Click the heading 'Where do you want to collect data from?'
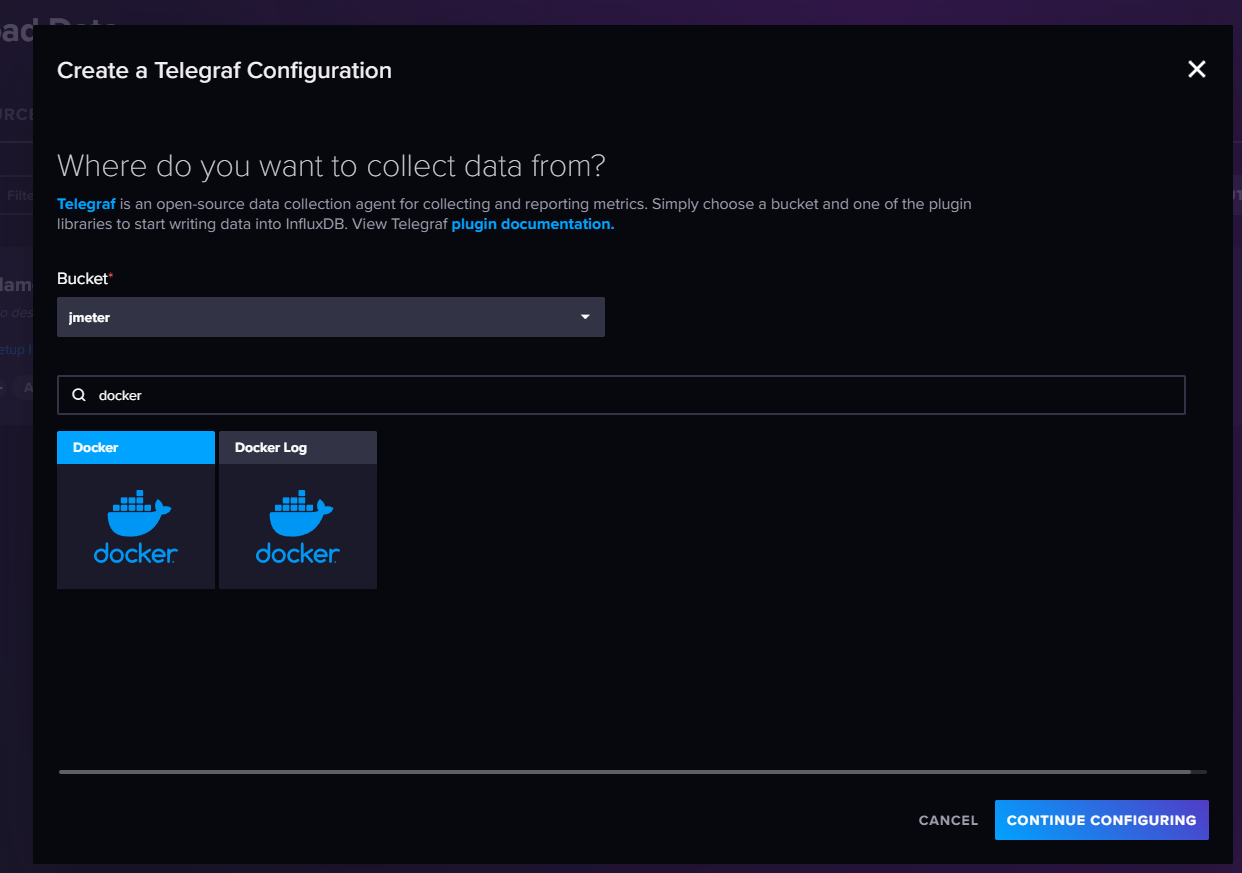The height and width of the screenshot is (873, 1242). pyautogui.click(x=332, y=165)
